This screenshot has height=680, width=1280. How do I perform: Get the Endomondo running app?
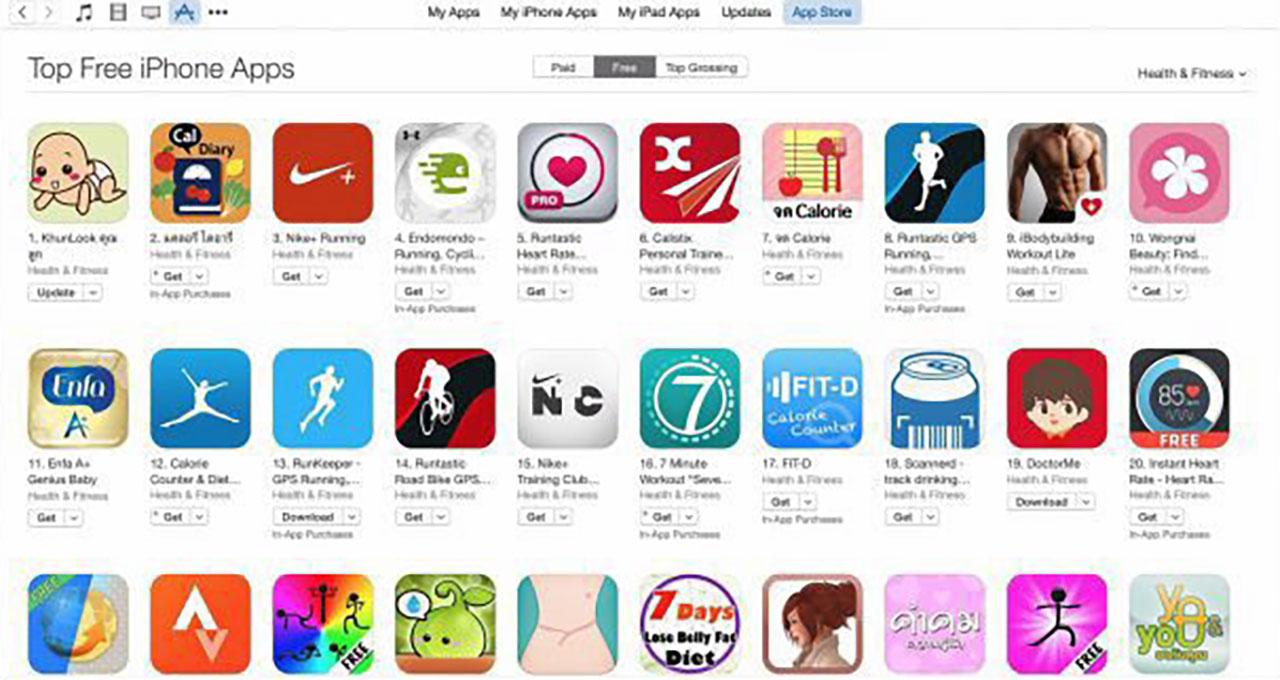pyautogui.click(x=414, y=291)
